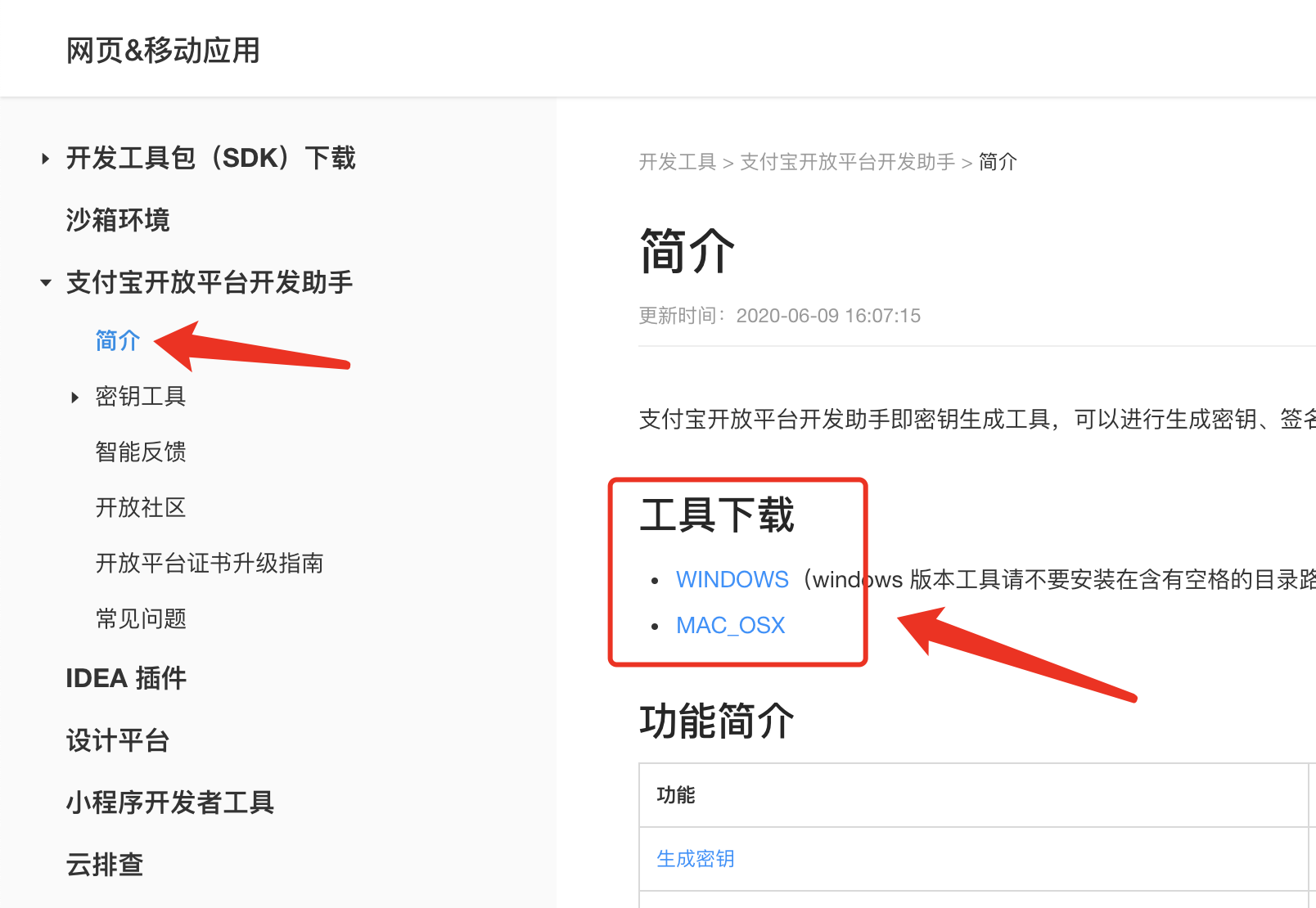The image size is (1316, 908).
Task: Expand the 开发工具包（SDK）下载 arrow
Action: [x=46, y=159]
